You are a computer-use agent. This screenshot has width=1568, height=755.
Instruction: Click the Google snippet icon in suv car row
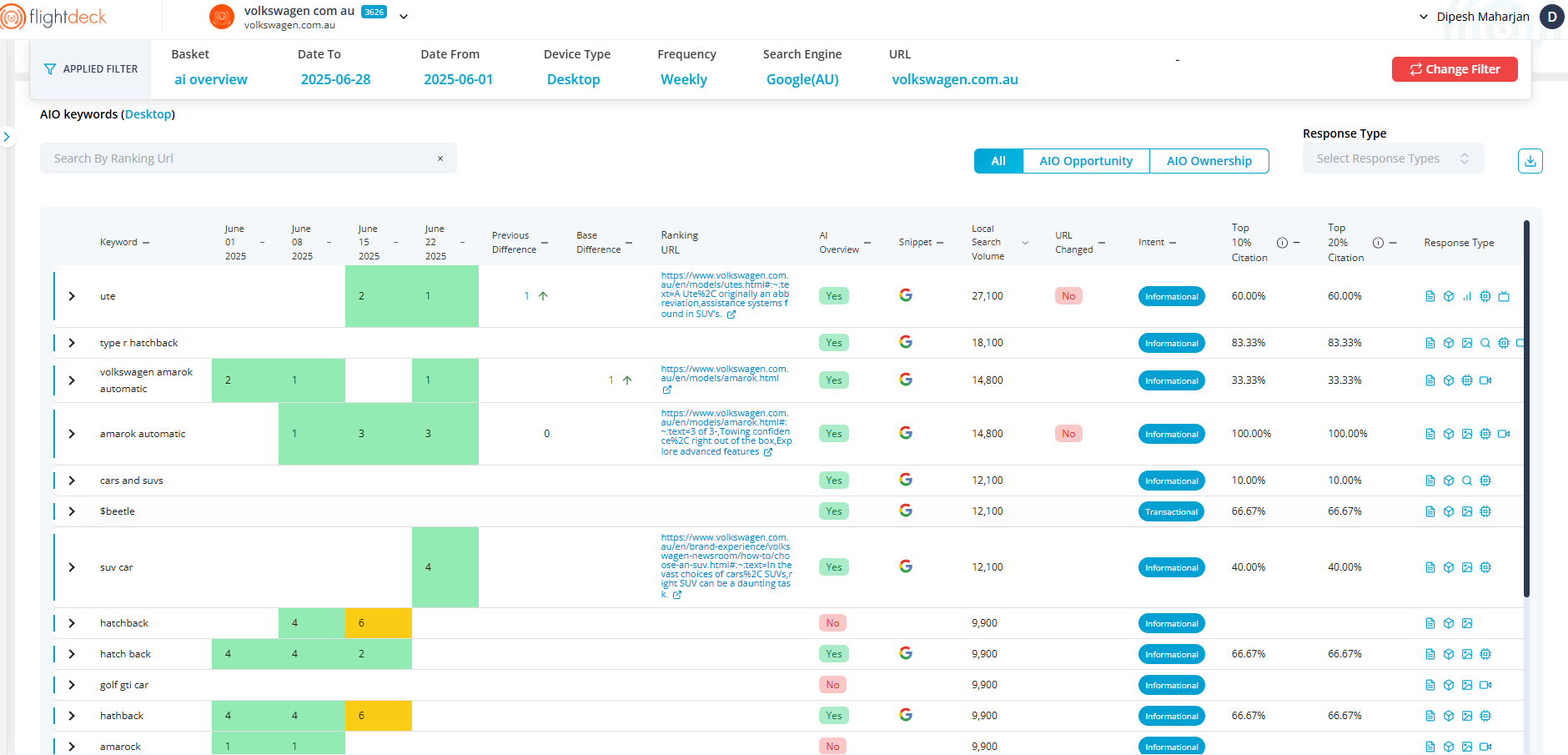(906, 566)
